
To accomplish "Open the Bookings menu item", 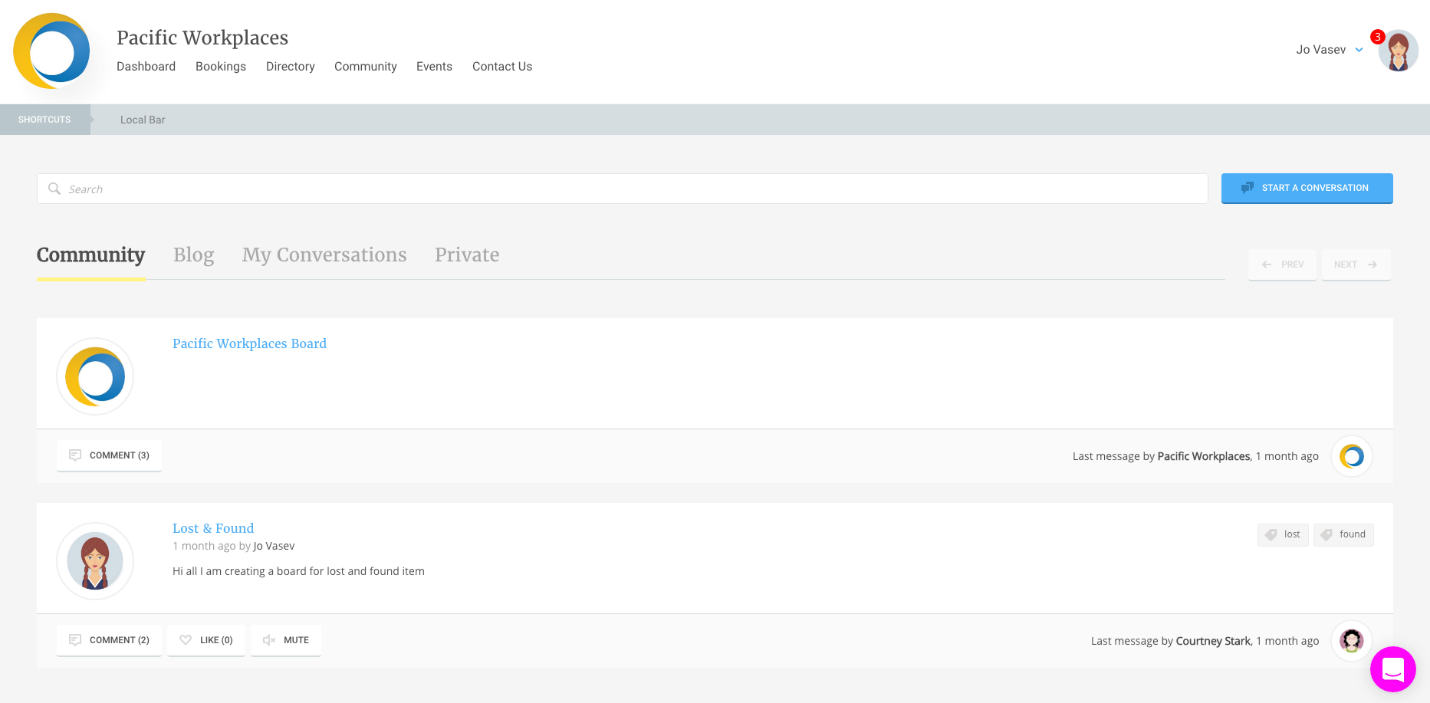I will pos(220,67).
